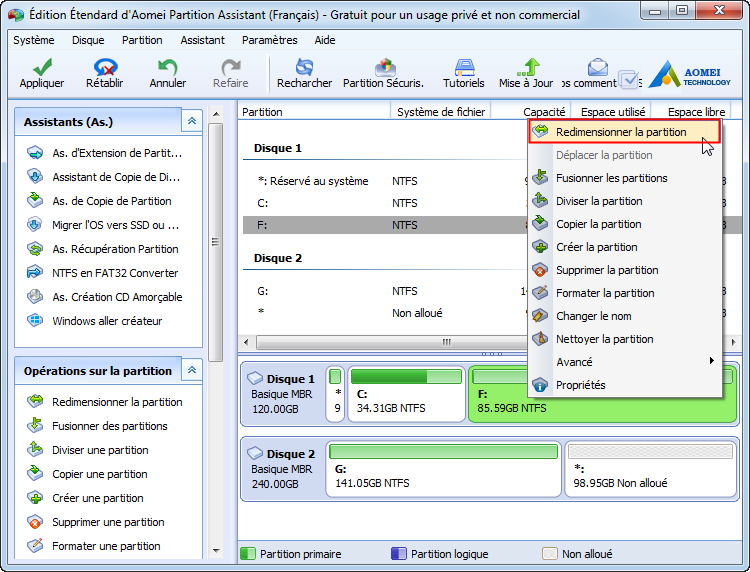Screen dimensions: 750x572
Task: Click the AOMEI Technology logo
Action: coord(690,75)
